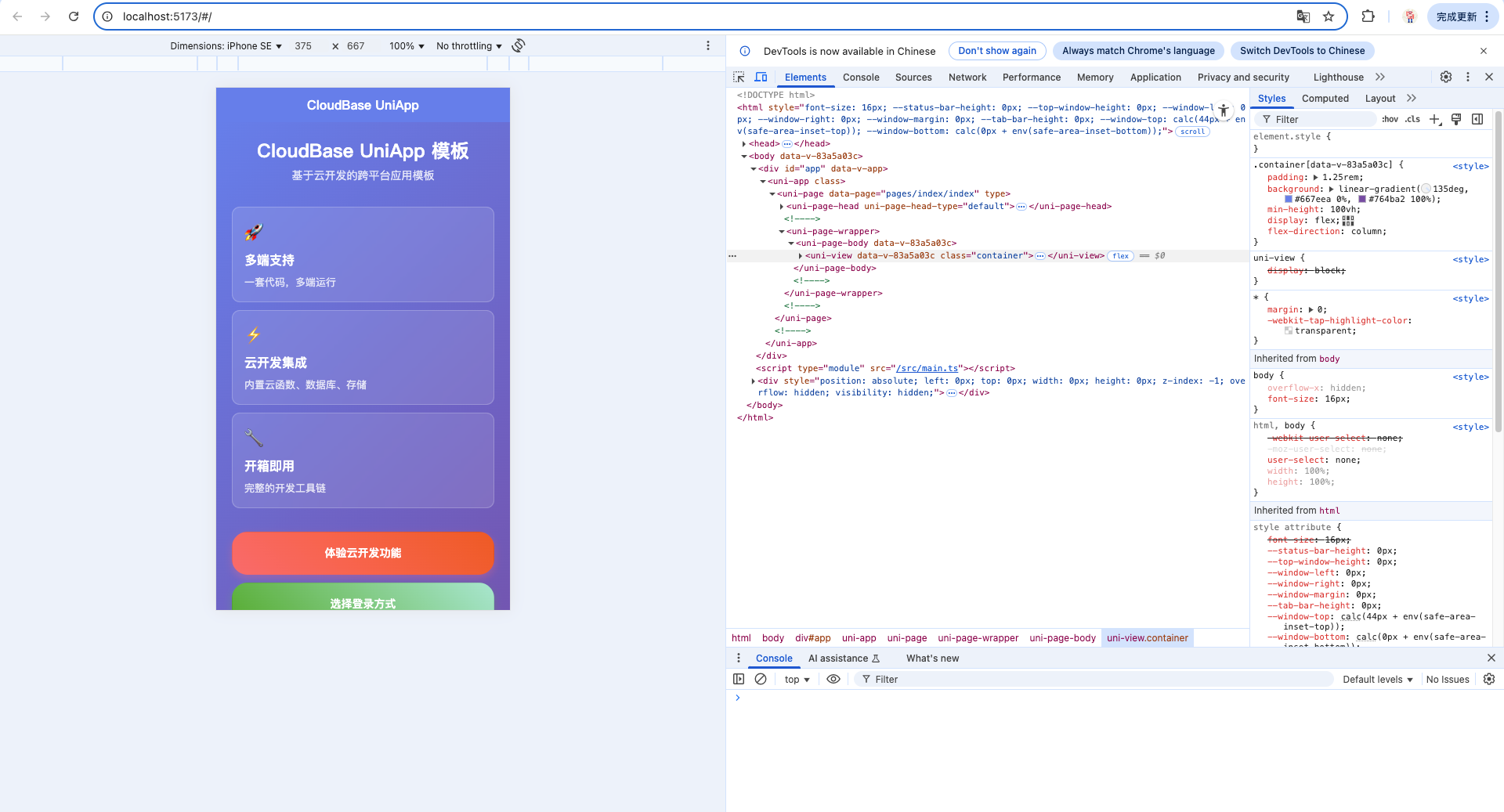Click Don't show again button
Image resolution: width=1504 pixels, height=812 pixels.
pos(997,51)
